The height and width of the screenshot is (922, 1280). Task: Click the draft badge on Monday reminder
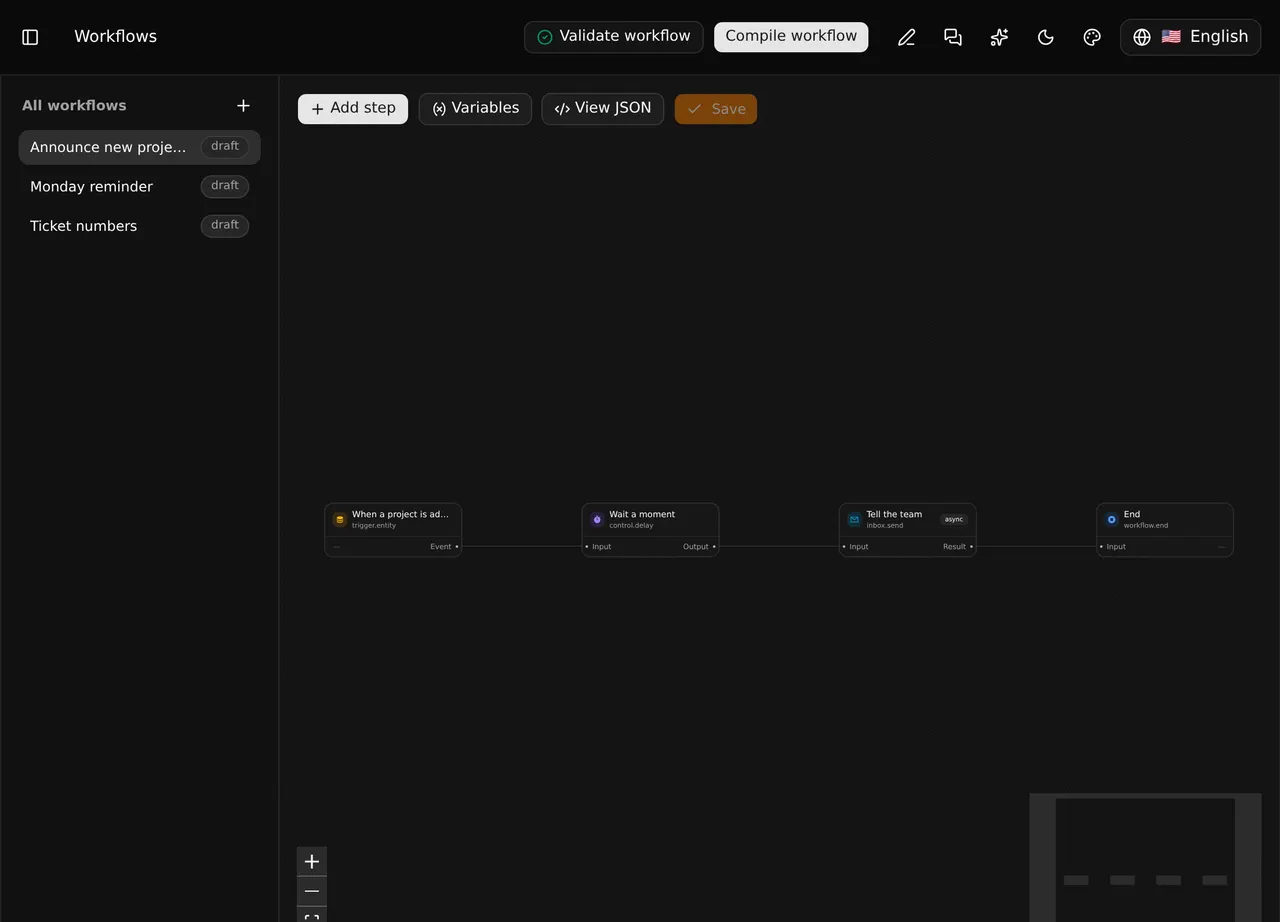(225, 186)
